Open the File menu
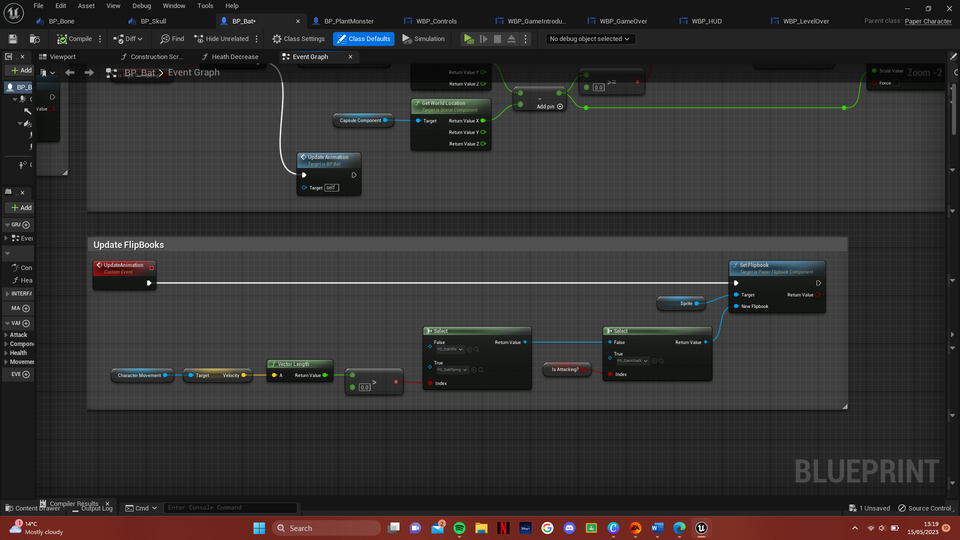 [38, 6]
